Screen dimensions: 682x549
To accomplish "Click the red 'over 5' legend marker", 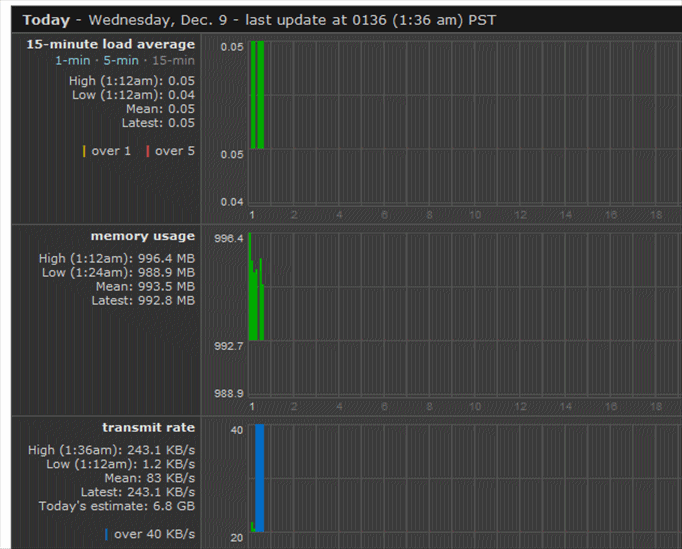I will [x=147, y=151].
